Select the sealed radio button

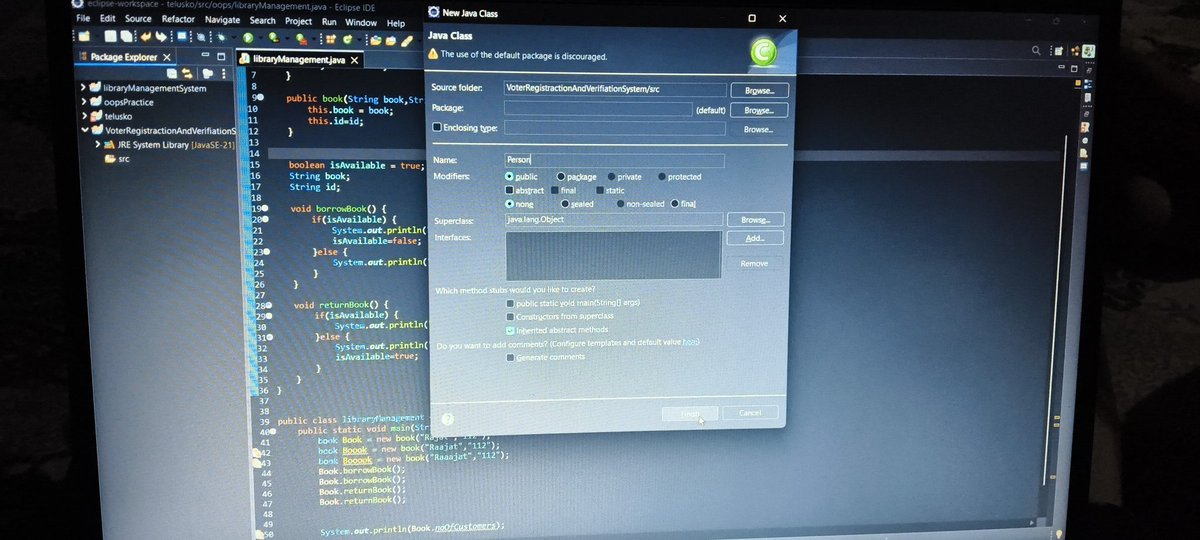565,204
